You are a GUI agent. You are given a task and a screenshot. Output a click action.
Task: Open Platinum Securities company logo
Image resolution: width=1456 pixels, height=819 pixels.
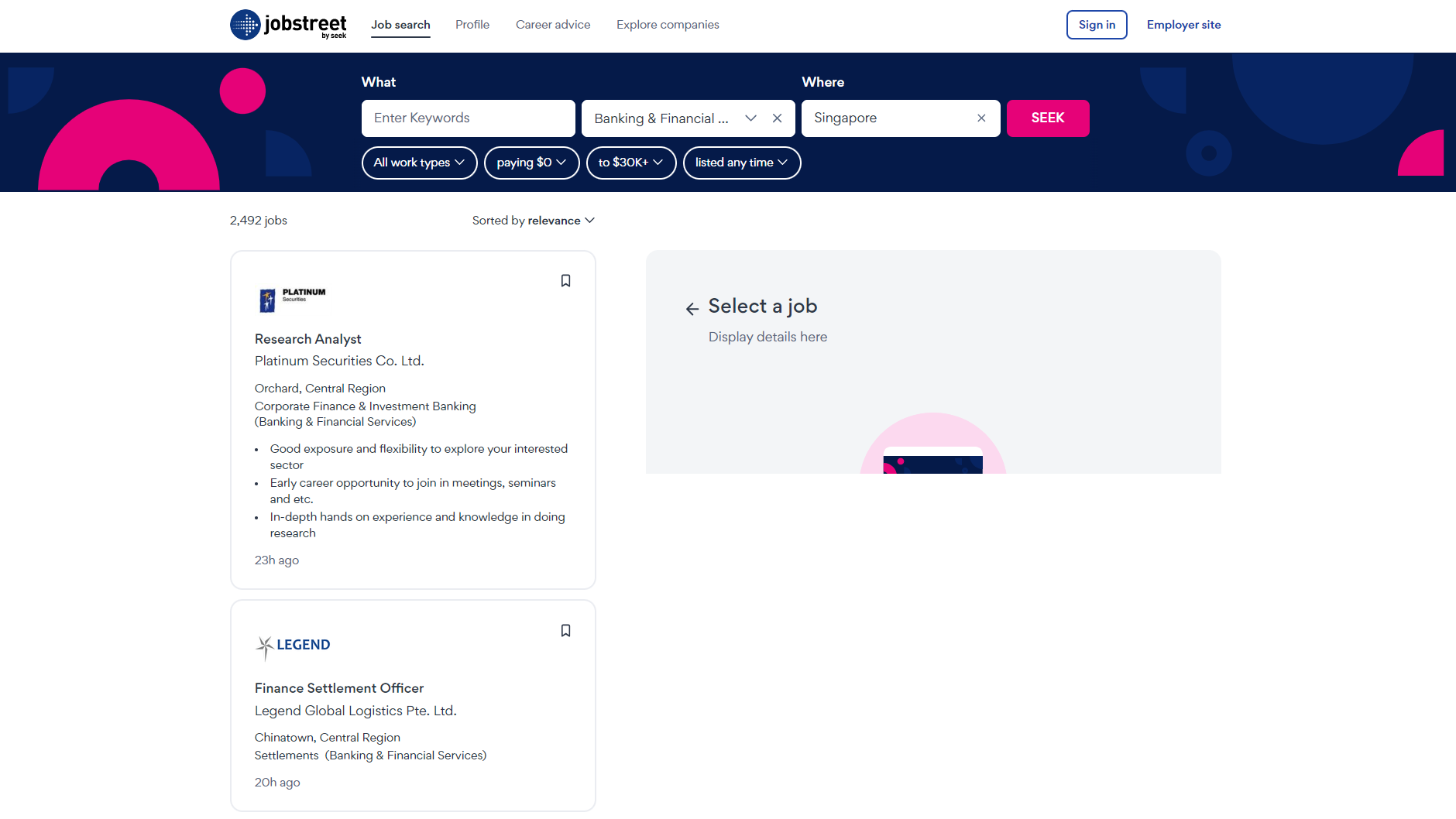[292, 300]
